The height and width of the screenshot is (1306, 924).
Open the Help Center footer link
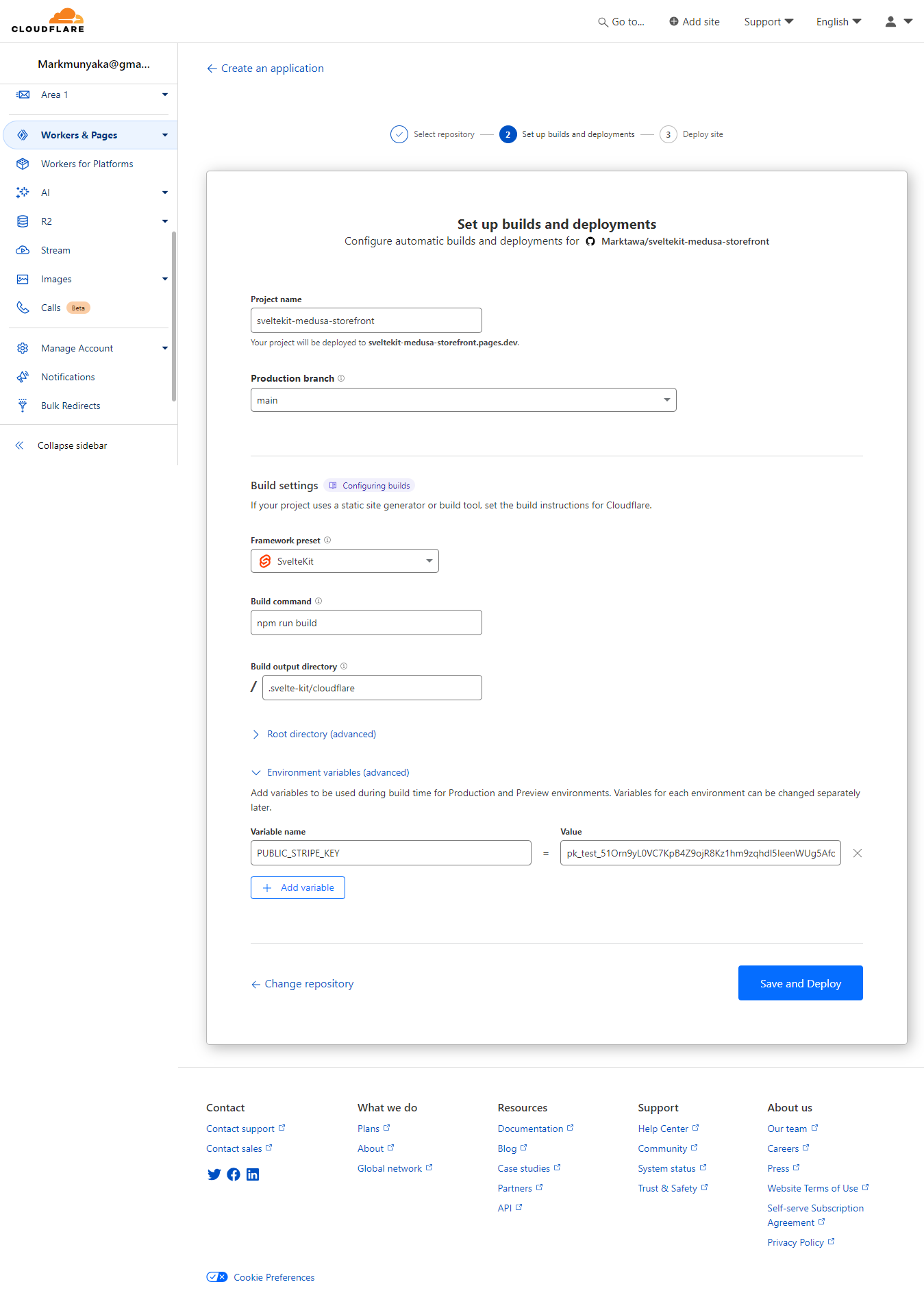[x=669, y=1129]
